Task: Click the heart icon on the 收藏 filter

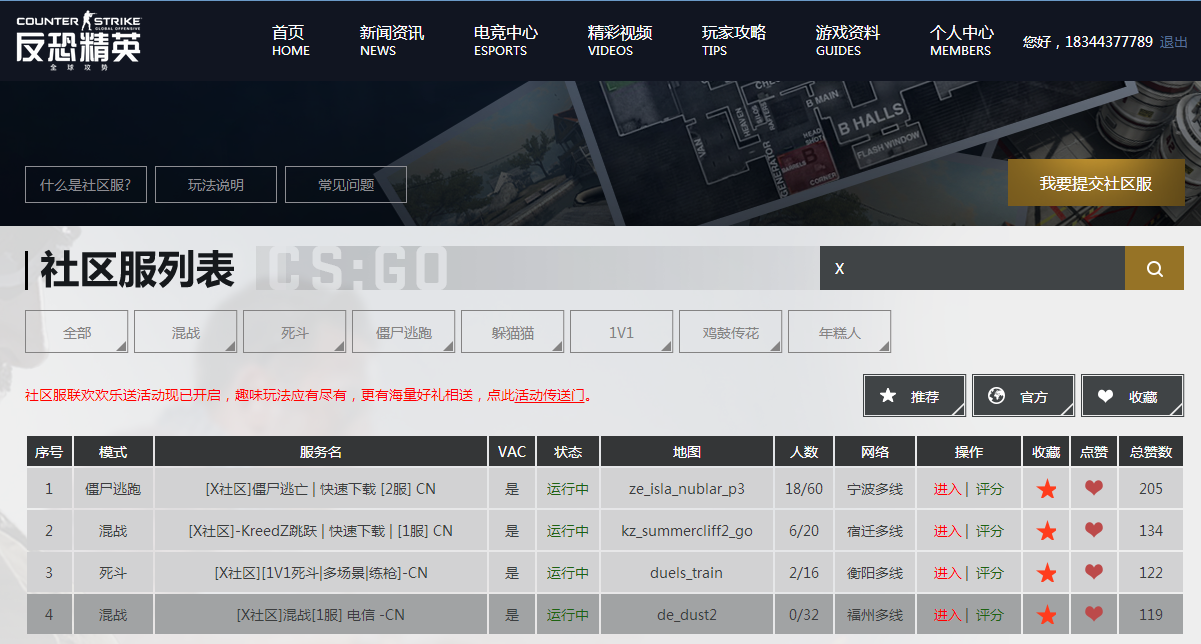Action: click(x=1104, y=395)
